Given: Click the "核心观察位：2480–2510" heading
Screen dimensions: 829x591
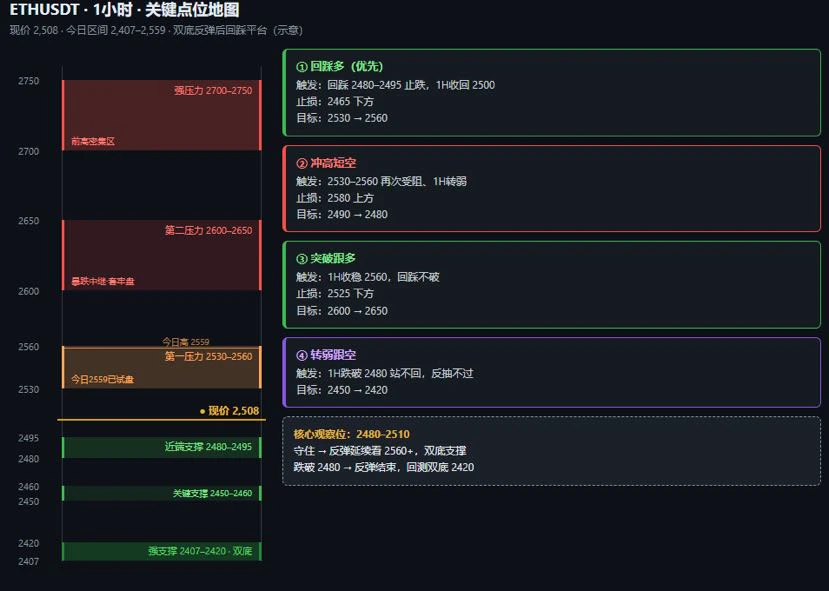Looking at the screenshot, I should 352,434.
